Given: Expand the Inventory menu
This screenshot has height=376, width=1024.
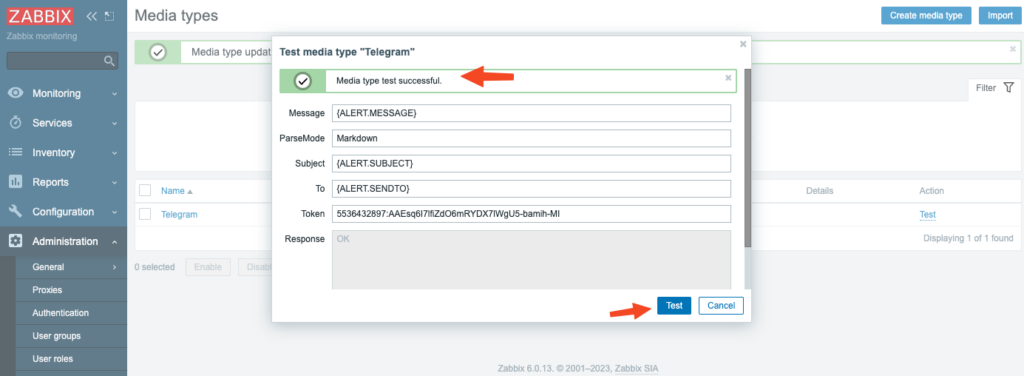Looking at the screenshot, I should coord(63,152).
